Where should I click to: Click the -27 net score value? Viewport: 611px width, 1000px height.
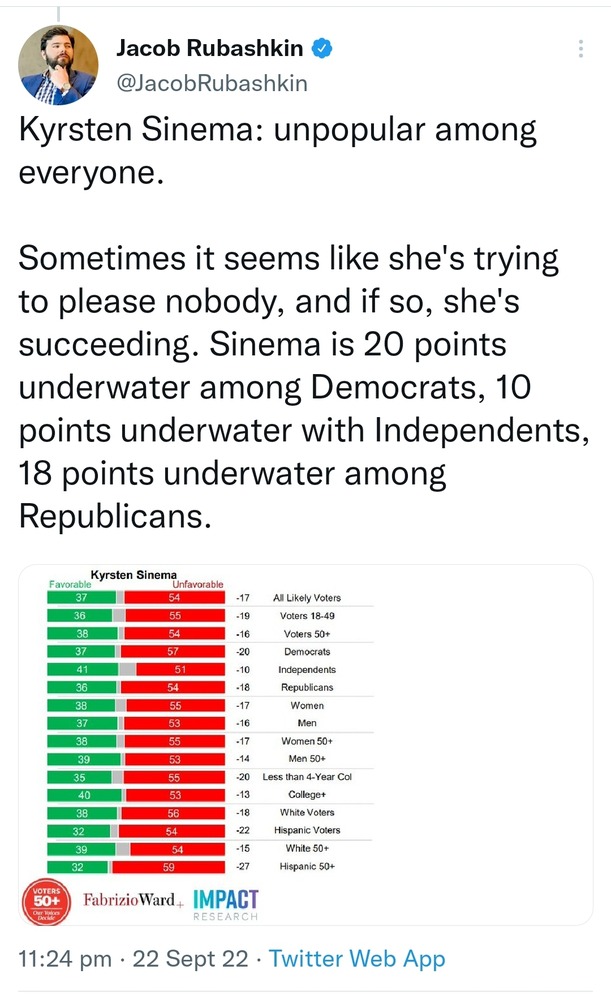(243, 866)
